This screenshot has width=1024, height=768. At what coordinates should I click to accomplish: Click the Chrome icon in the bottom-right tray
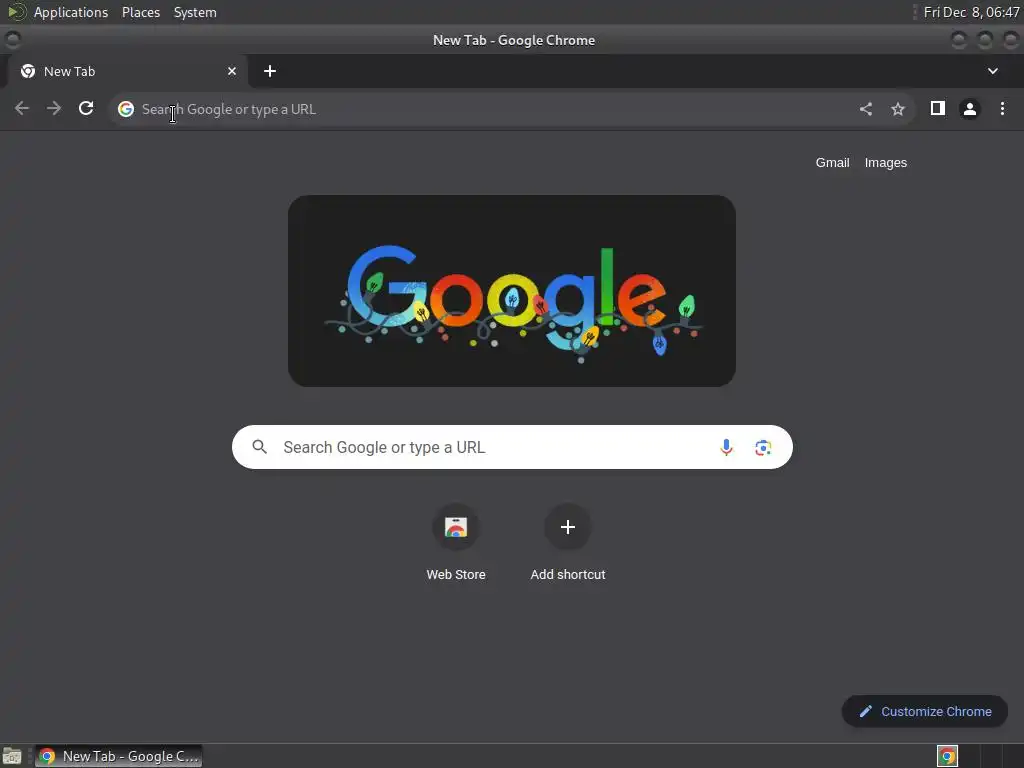[x=947, y=756]
